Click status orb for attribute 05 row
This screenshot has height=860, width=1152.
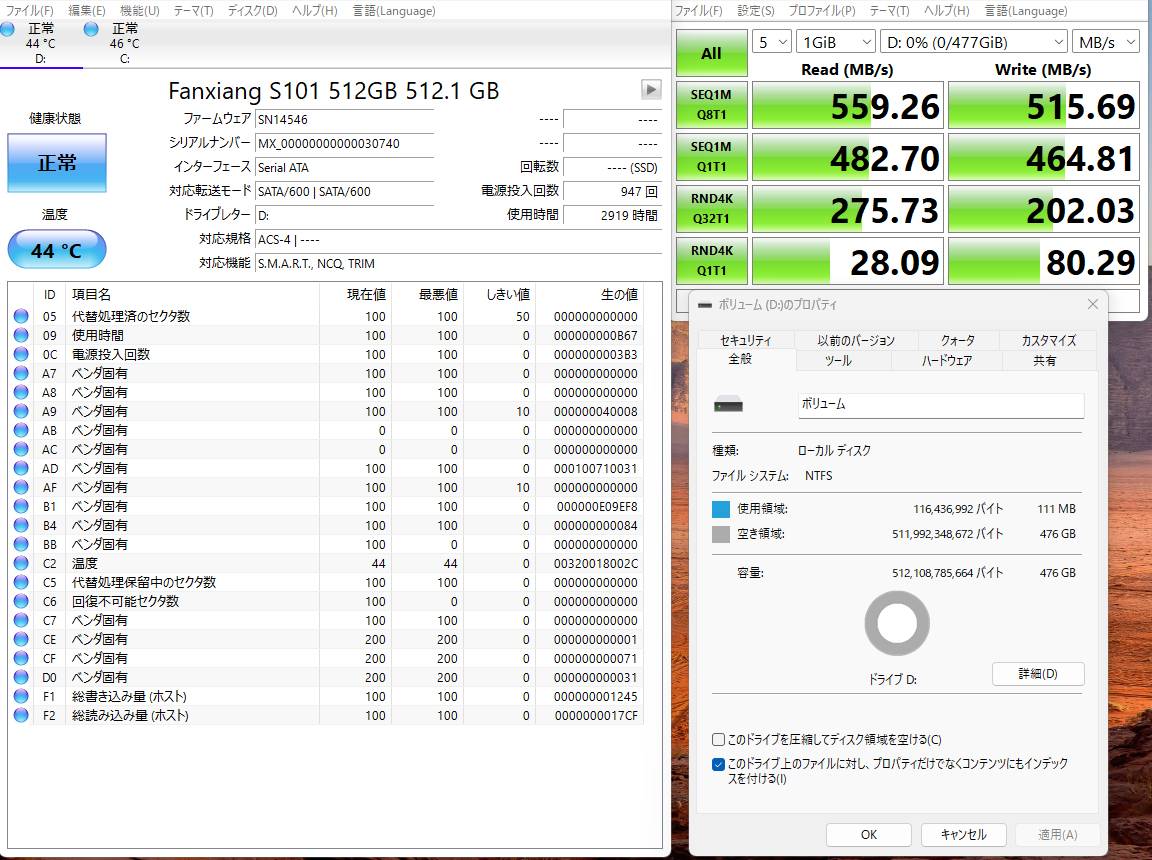click(21, 316)
